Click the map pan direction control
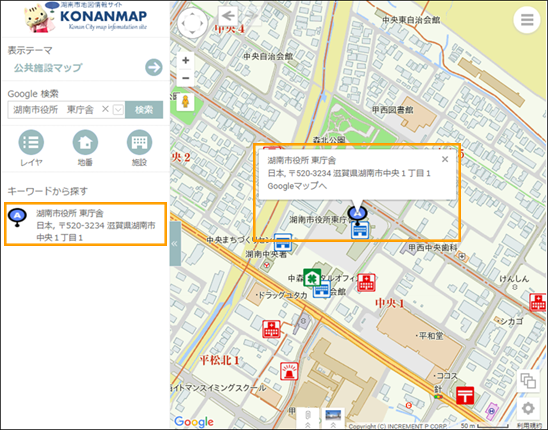This screenshot has width=548, height=430. tap(192, 23)
